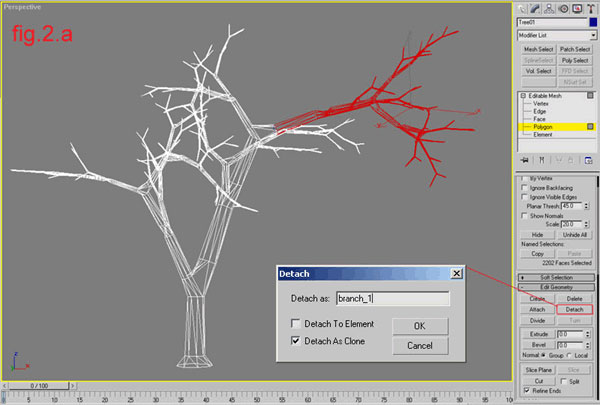Uncheck Detach As Clone option
Image resolution: width=600 pixels, height=405 pixels.
tap(296, 341)
